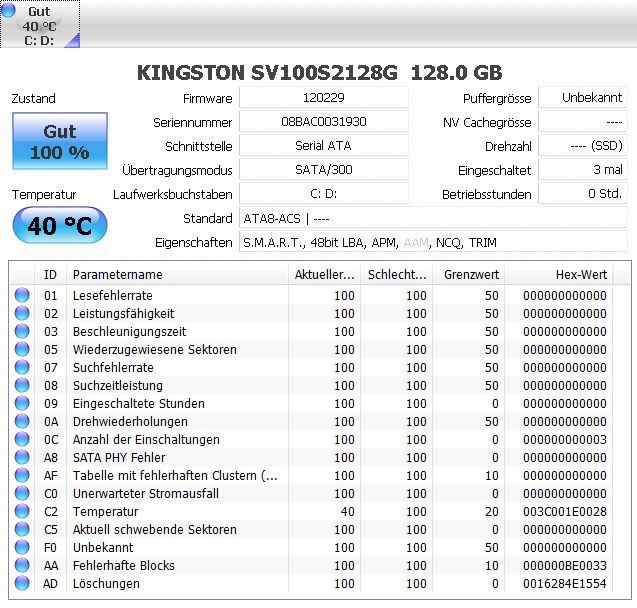Screen dimensions: 637x608
Task: Click the status orb in Temperatur SMART row
Action: [22, 511]
